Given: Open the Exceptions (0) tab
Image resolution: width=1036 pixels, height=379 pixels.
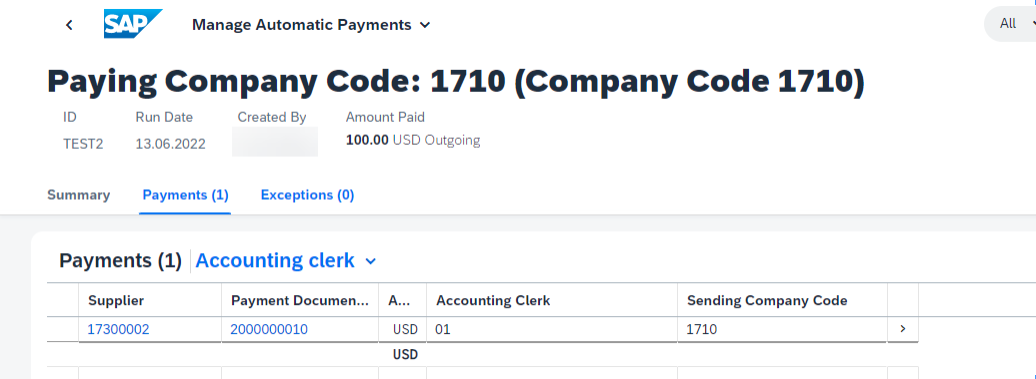Looking at the screenshot, I should click(x=307, y=195).
